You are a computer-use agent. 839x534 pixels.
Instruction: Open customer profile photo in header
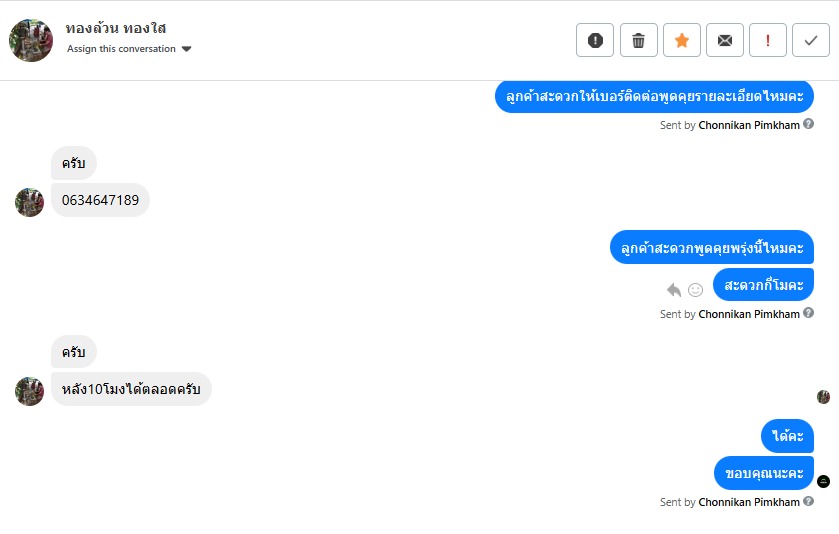[x=31, y=40]
